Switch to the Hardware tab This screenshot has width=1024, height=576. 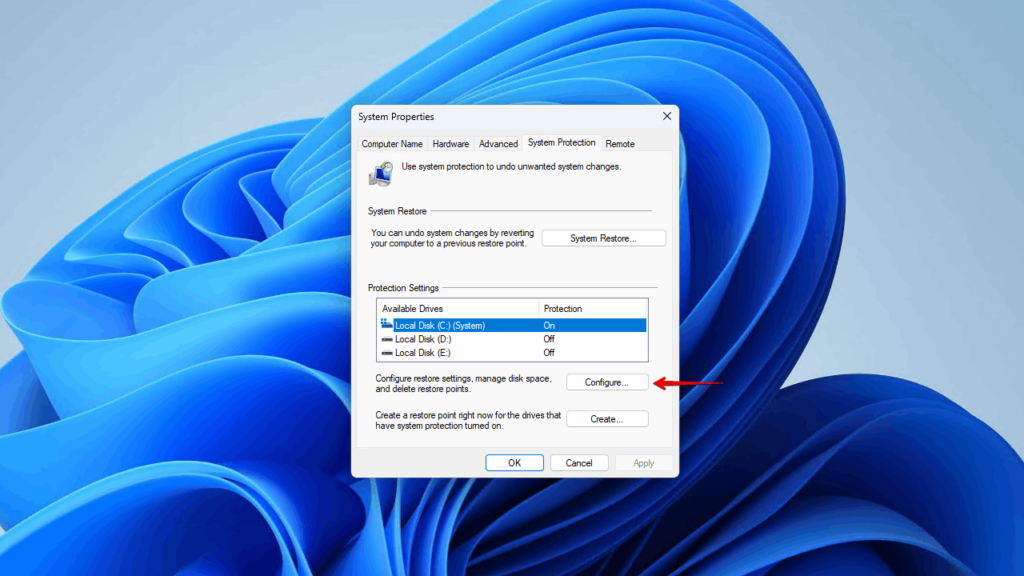click(x=450, y=143)
